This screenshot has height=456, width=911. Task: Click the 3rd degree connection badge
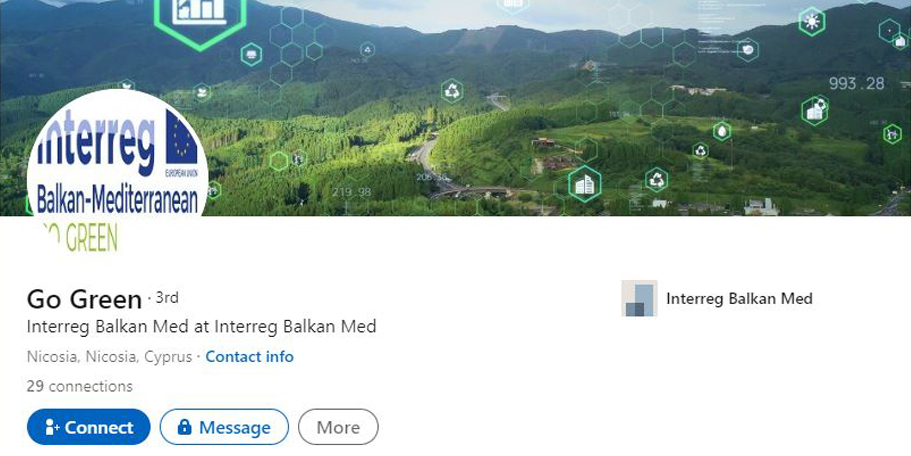tap(167, 297)
